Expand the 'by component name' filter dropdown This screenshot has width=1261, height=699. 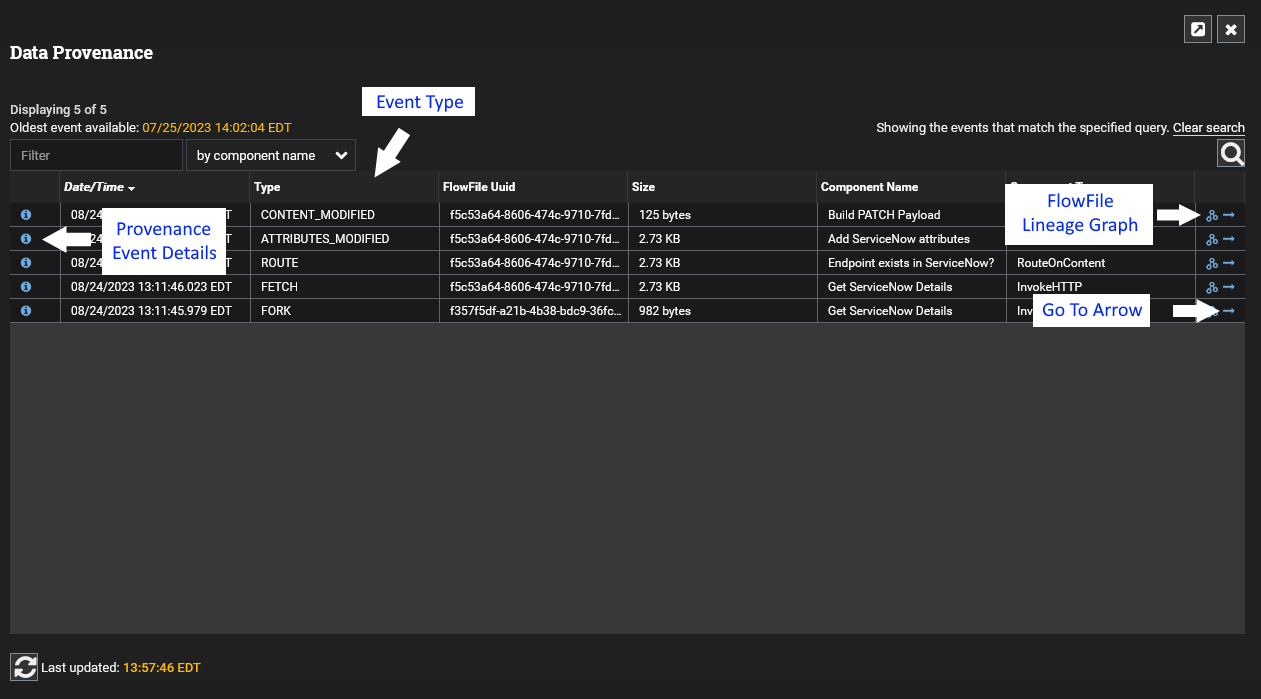pyautogui.click(x=271, y=155)
